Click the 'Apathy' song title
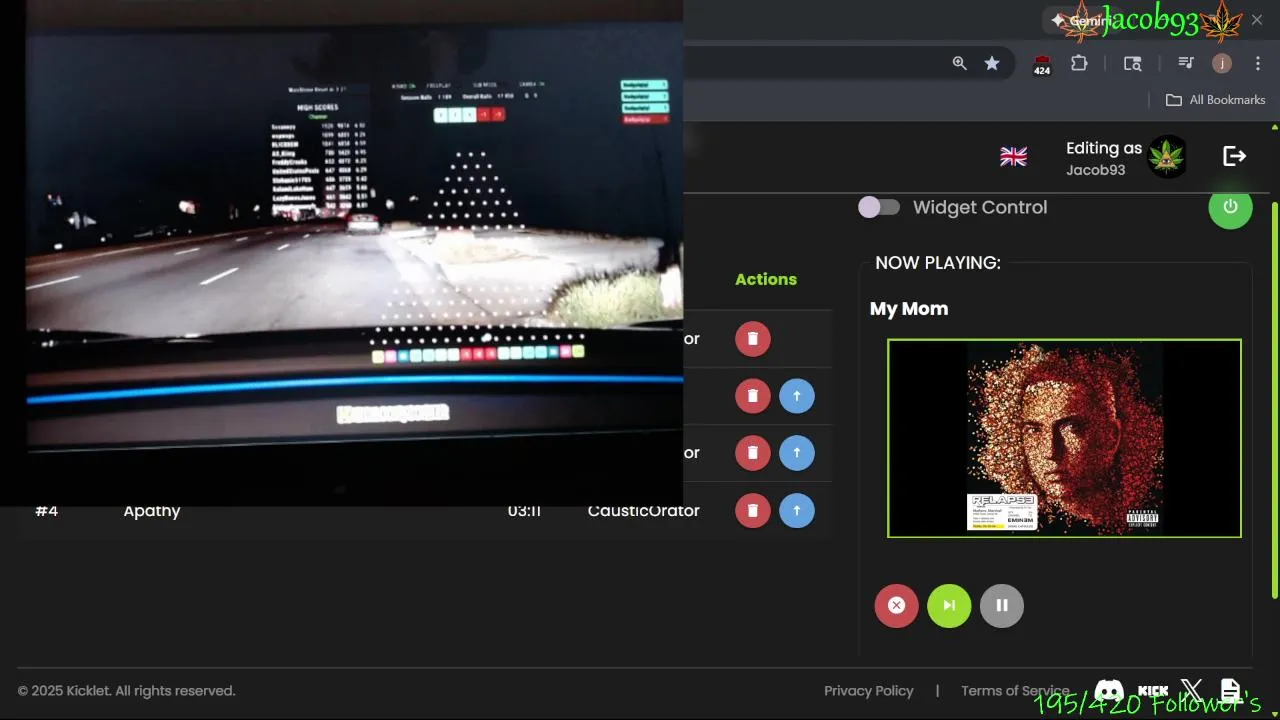The width and height of the screenshot is (1280, 720). (x=152, y=511)
